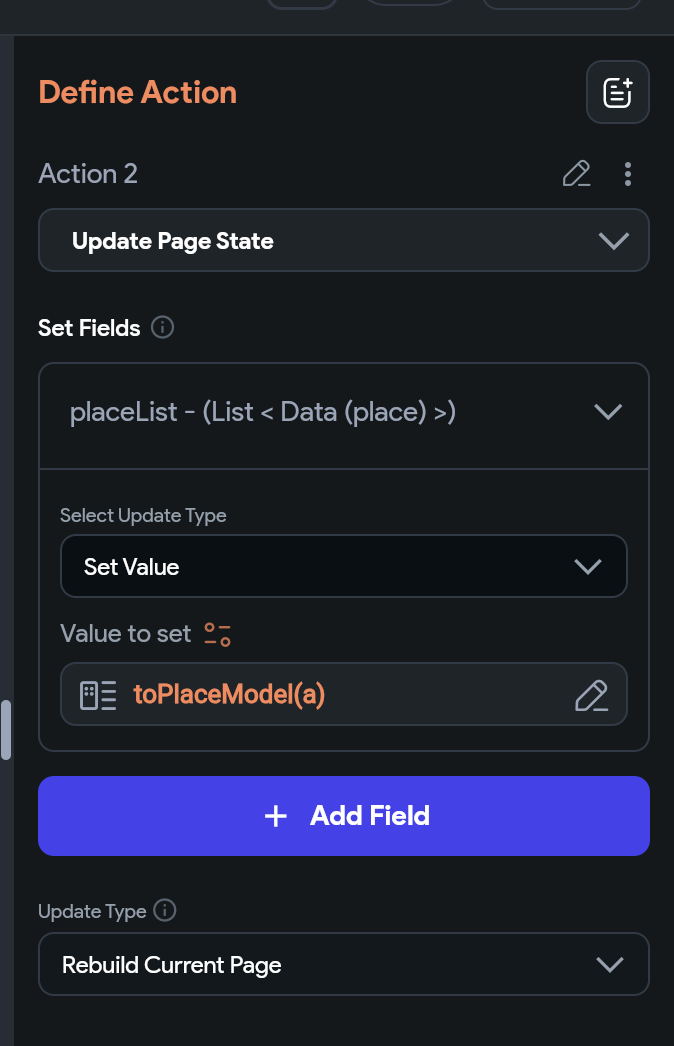674x1046 pixels.
Task: Click the plus icon on Add Field
Action: [x=275, y=816]
